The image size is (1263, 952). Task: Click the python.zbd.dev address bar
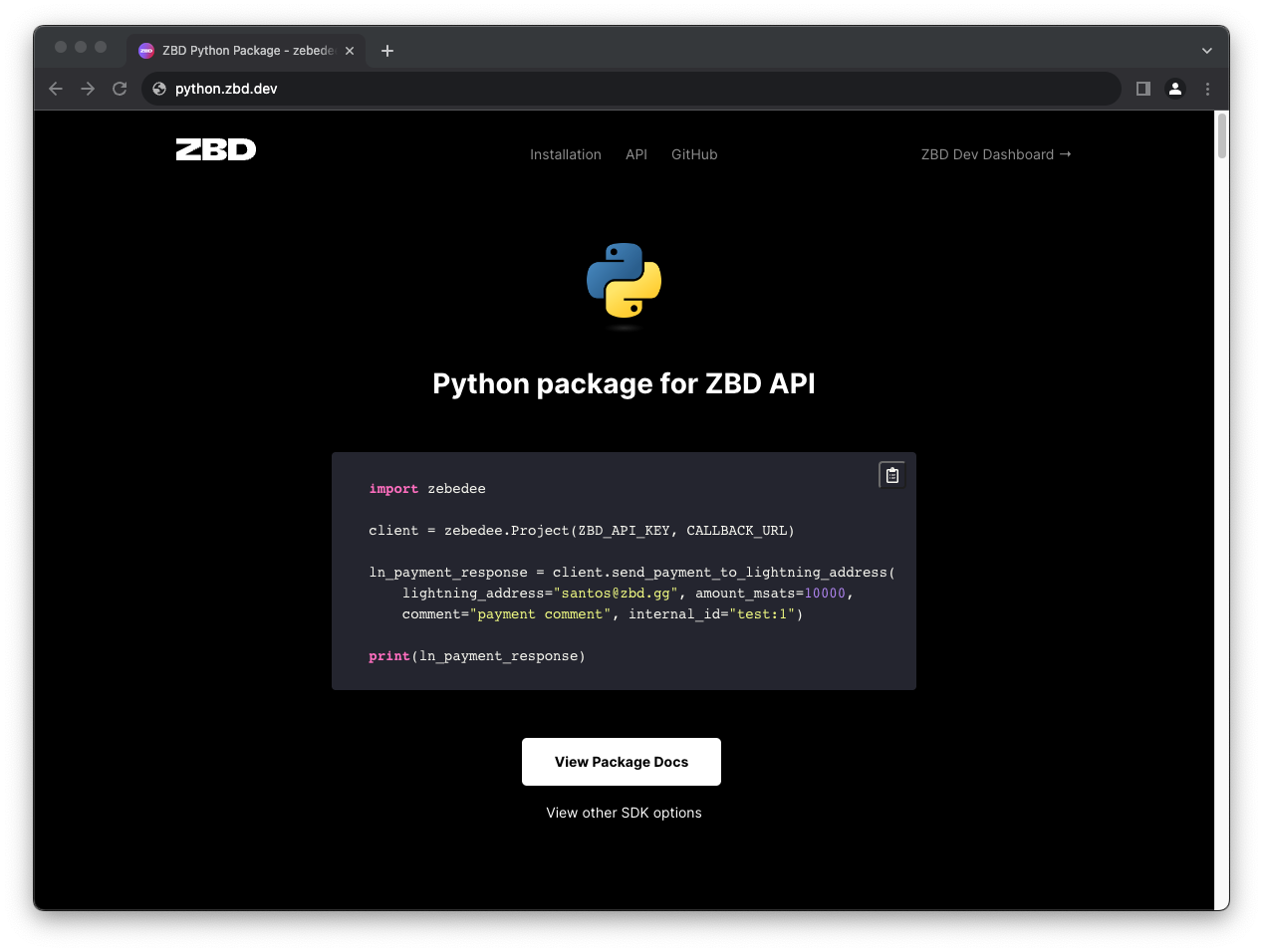tap(631, 89)
